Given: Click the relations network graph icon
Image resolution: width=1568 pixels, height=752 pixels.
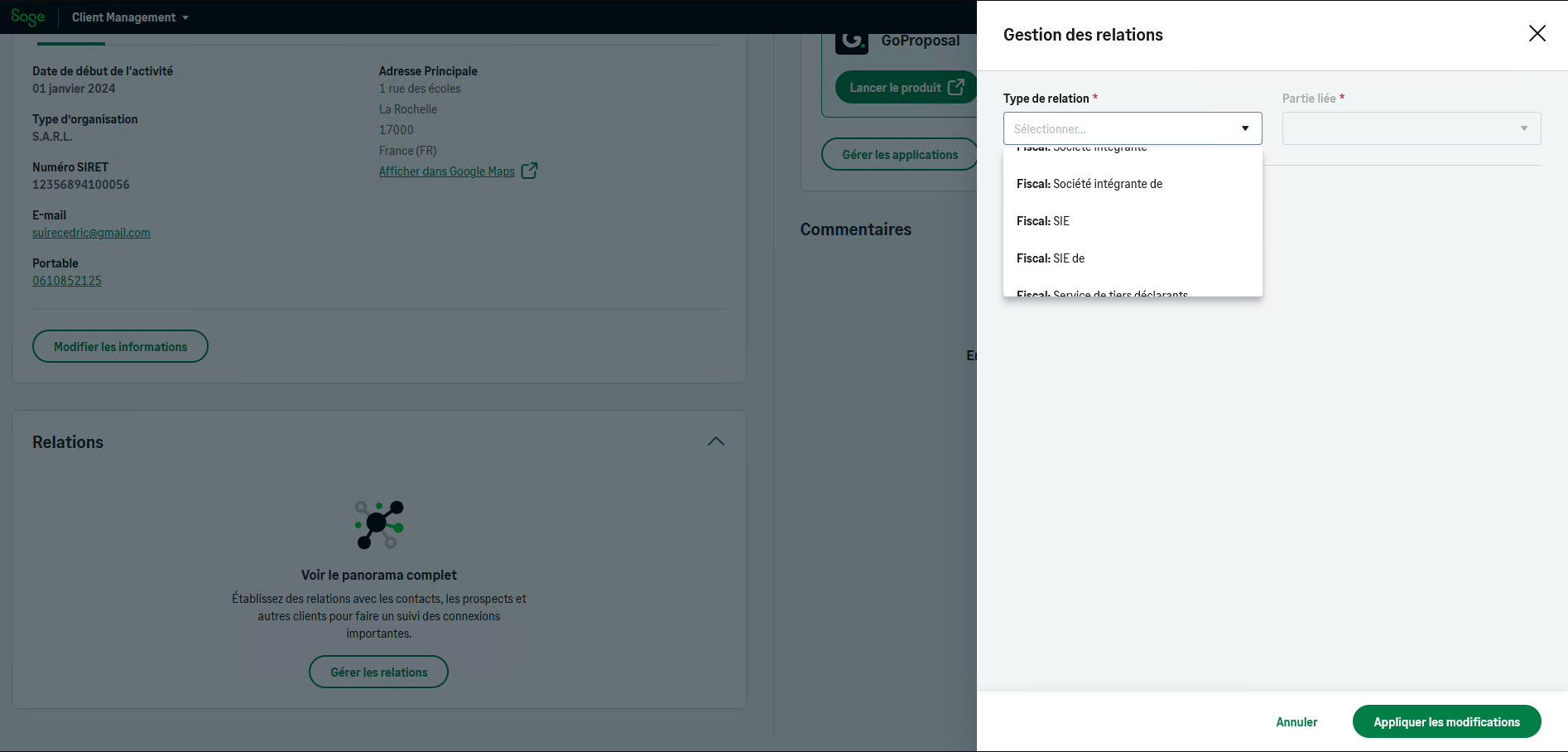Looking at the screenshot, I should coord(378,524).
